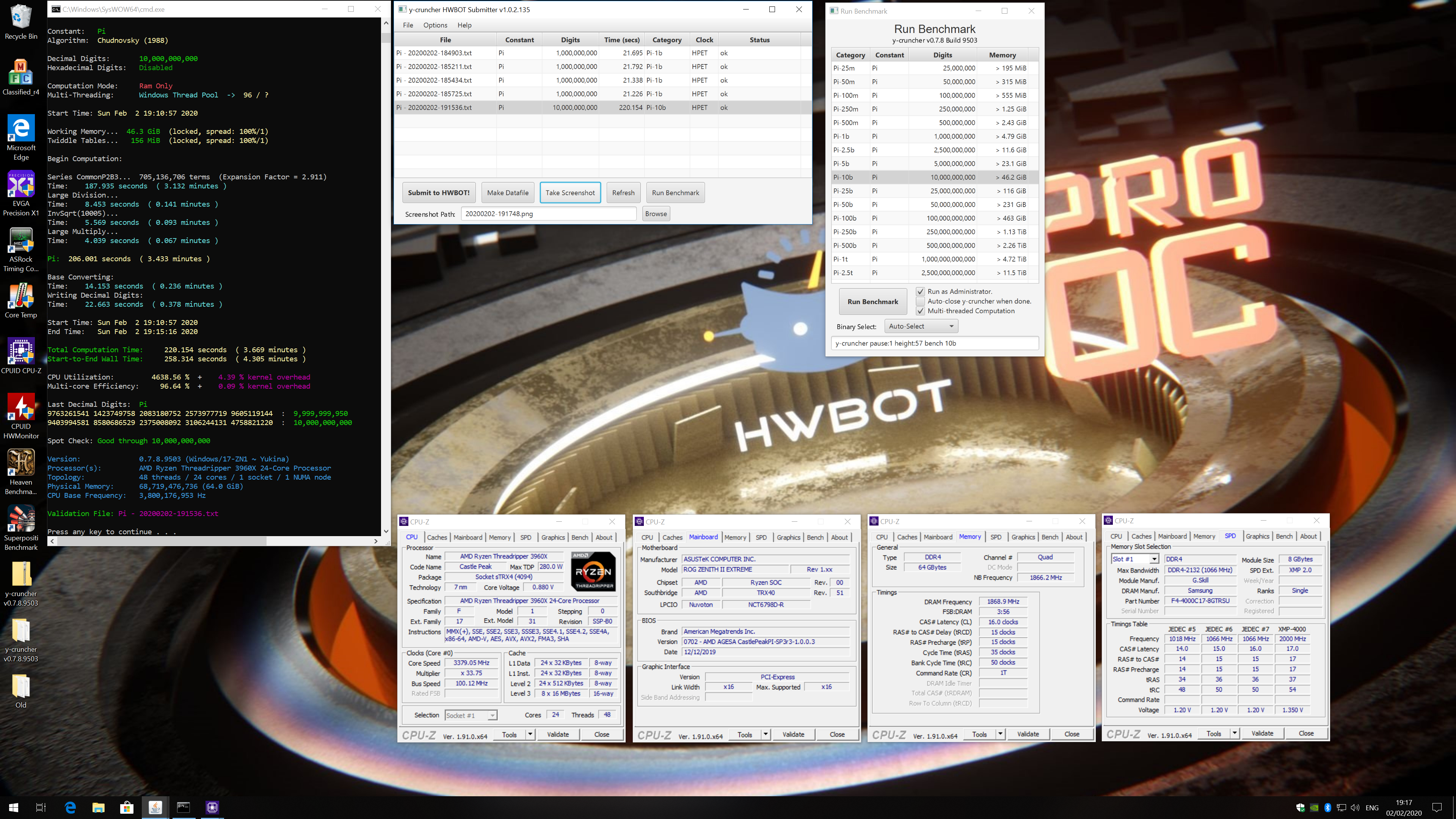Open Microsoft Store from the taskbar
The width and height of the screenshot is (1456, 819).
point(127,807)
